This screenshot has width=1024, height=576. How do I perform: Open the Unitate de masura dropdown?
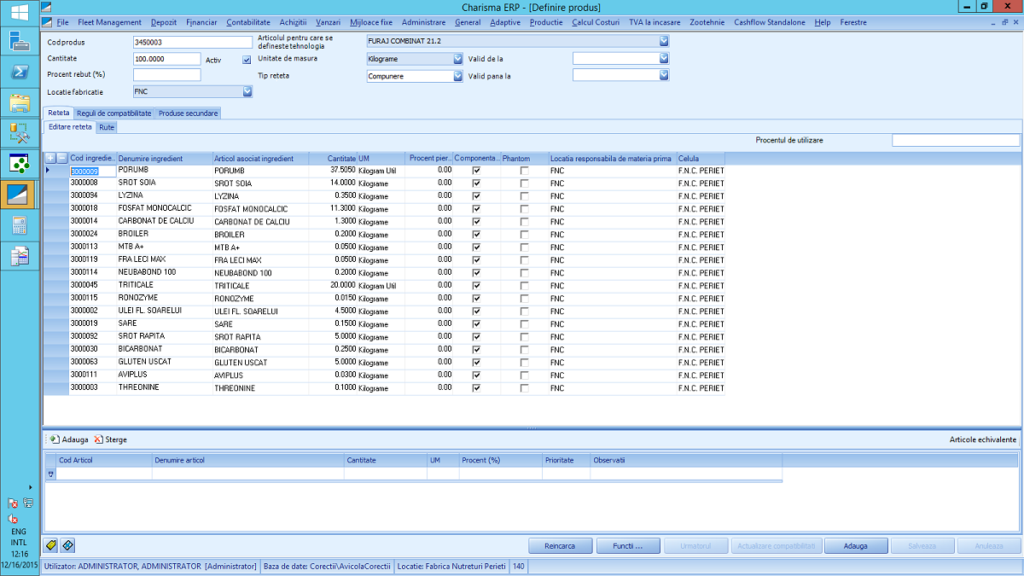coord(458,59)
